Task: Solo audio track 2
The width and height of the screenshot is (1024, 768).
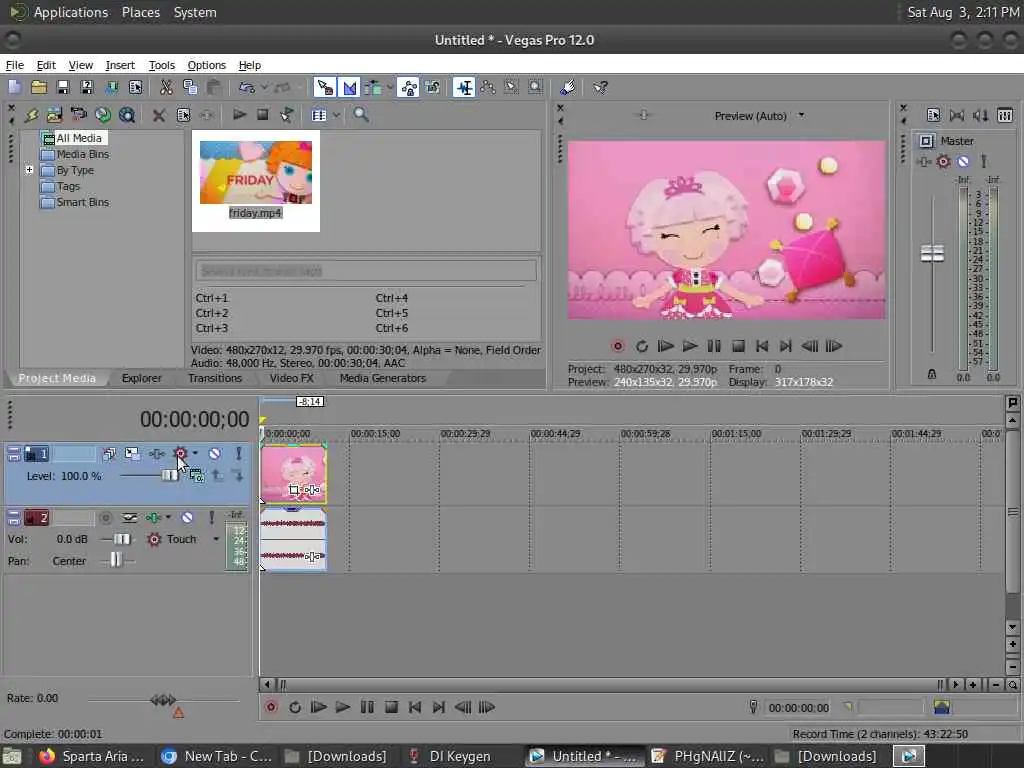Action: (212, 517)
